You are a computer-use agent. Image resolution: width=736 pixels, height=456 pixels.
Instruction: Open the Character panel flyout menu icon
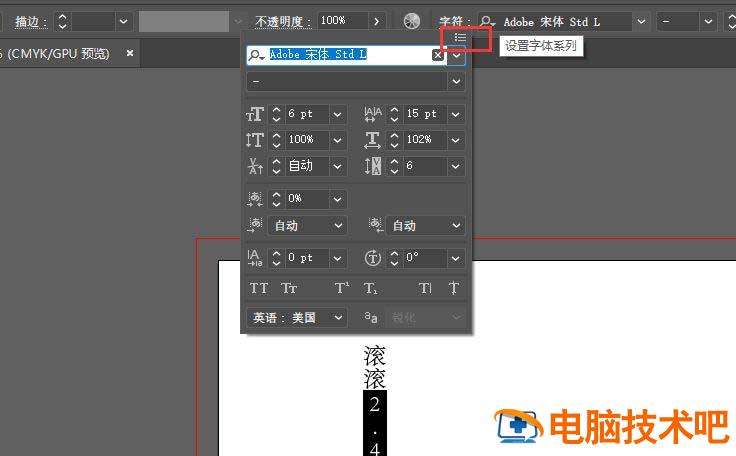point(460,38)
